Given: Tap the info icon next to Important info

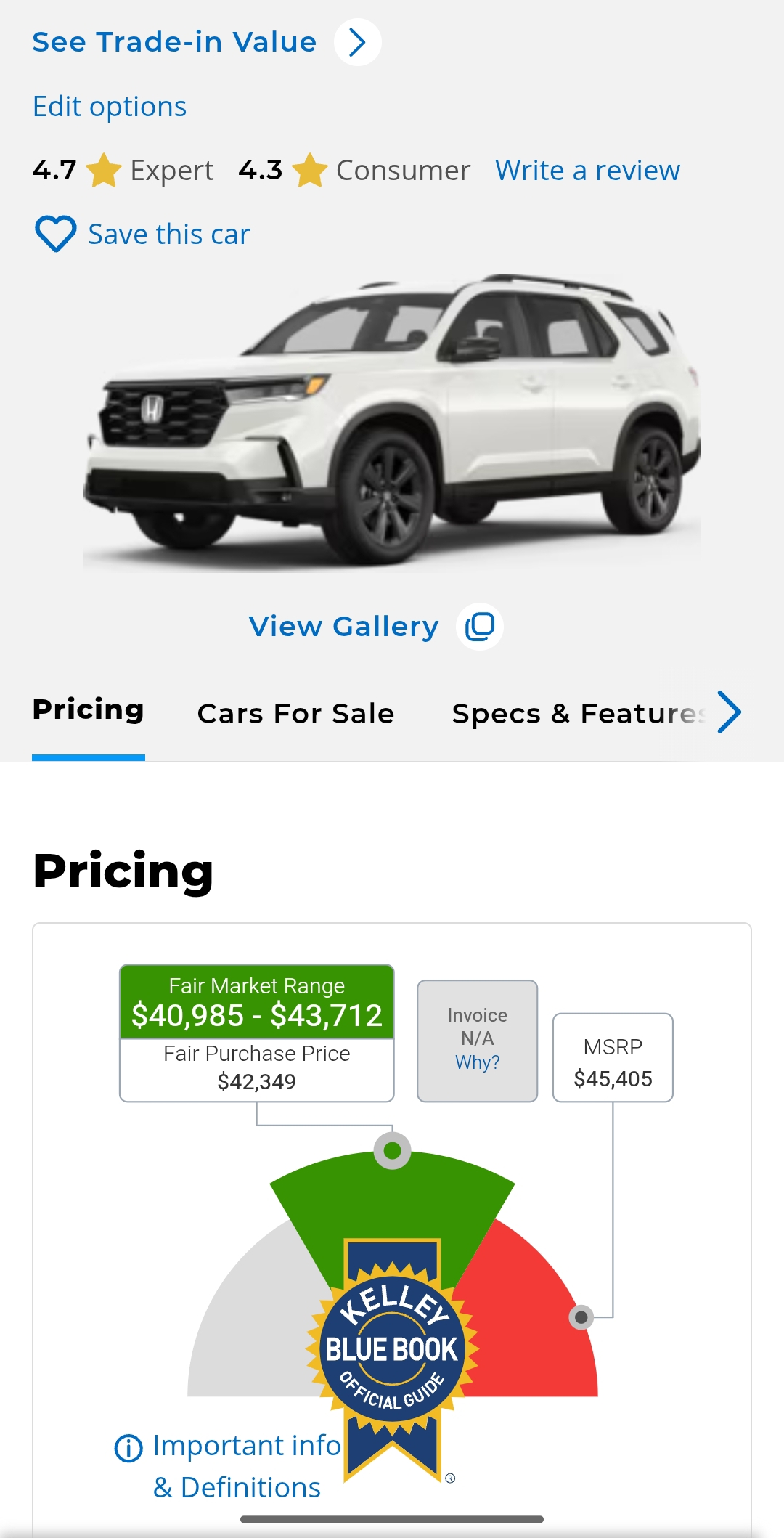Looking at the screenshot, I should [128, 1448].
